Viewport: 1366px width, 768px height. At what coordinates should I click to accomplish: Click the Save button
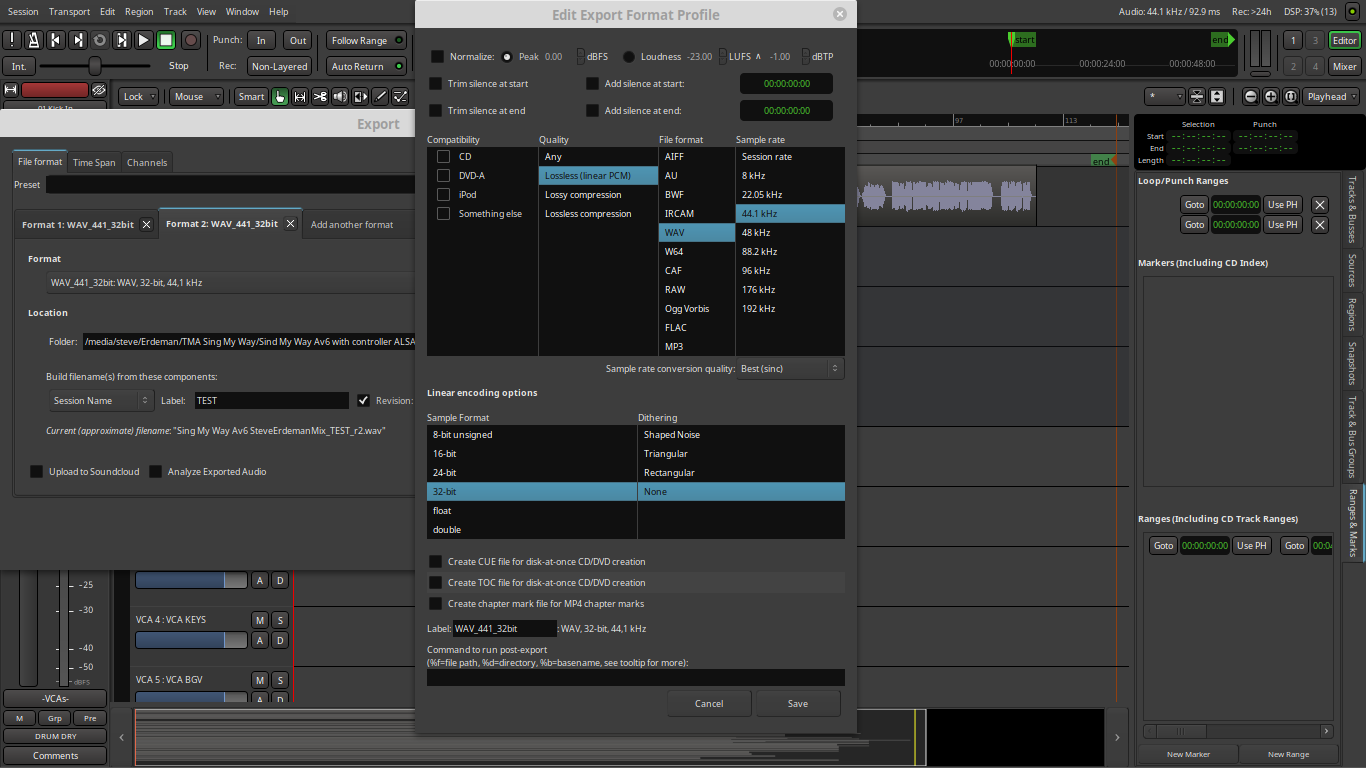[797, 704]
